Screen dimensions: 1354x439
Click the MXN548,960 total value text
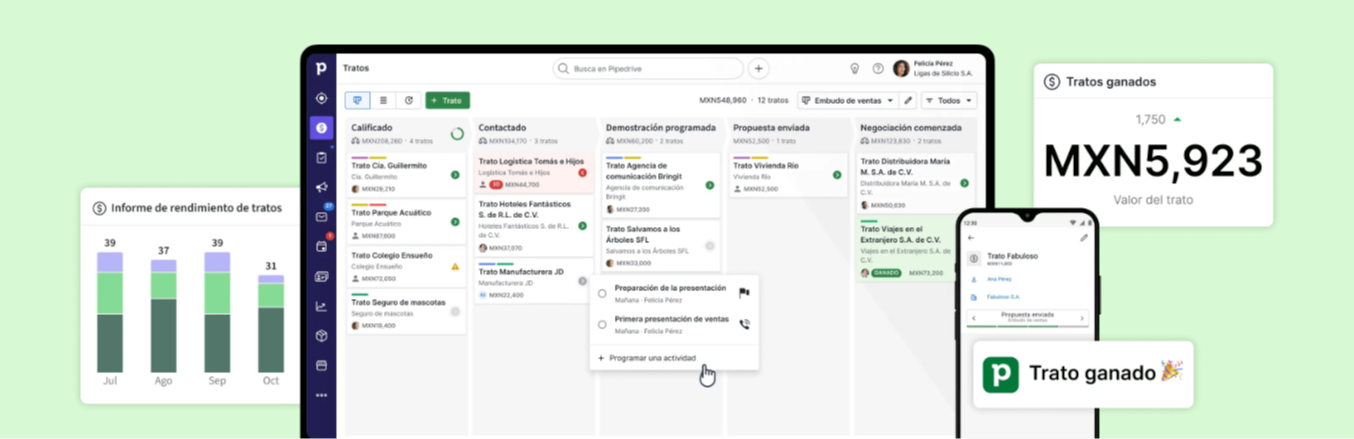pos(723,100)
